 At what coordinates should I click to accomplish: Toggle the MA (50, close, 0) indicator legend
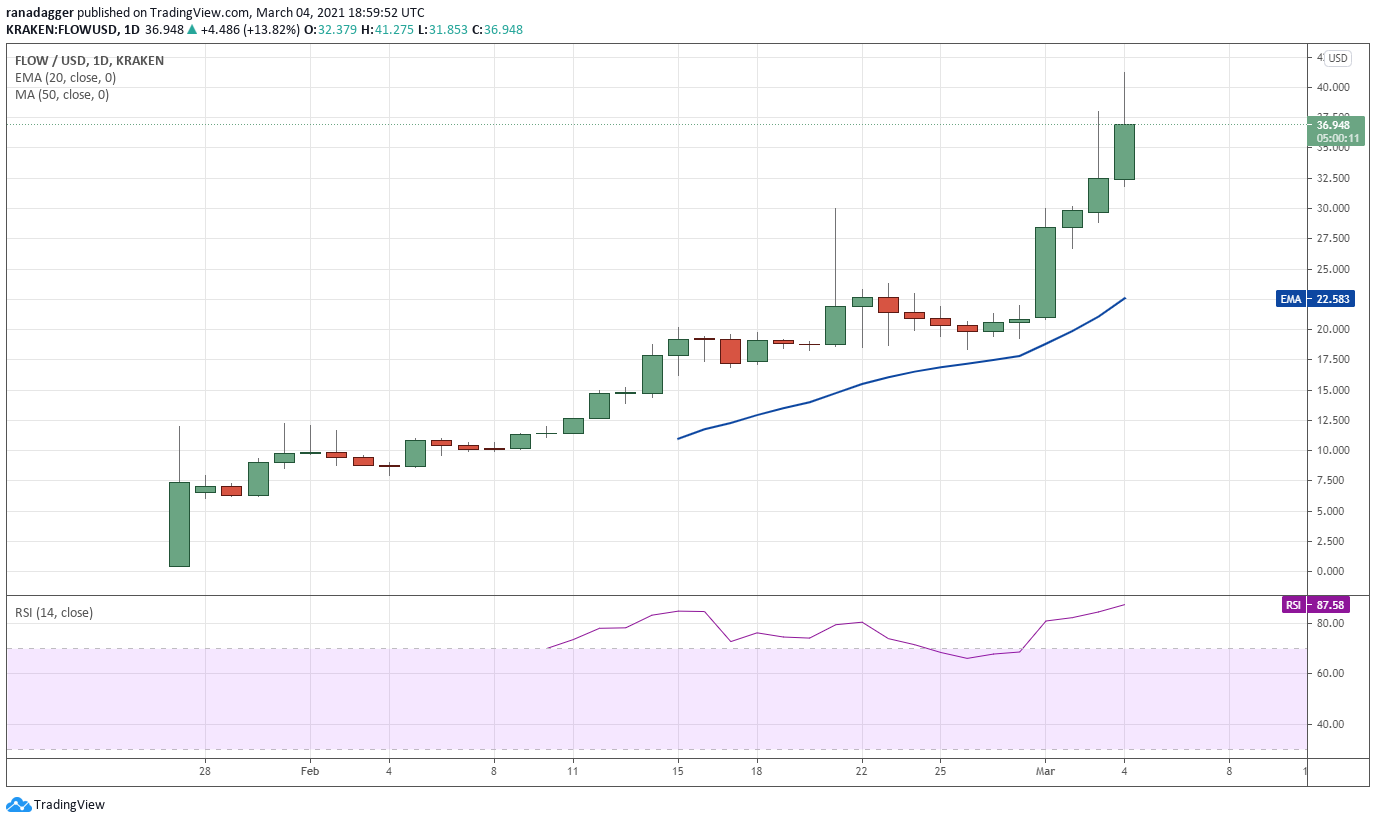coord(62,95)
